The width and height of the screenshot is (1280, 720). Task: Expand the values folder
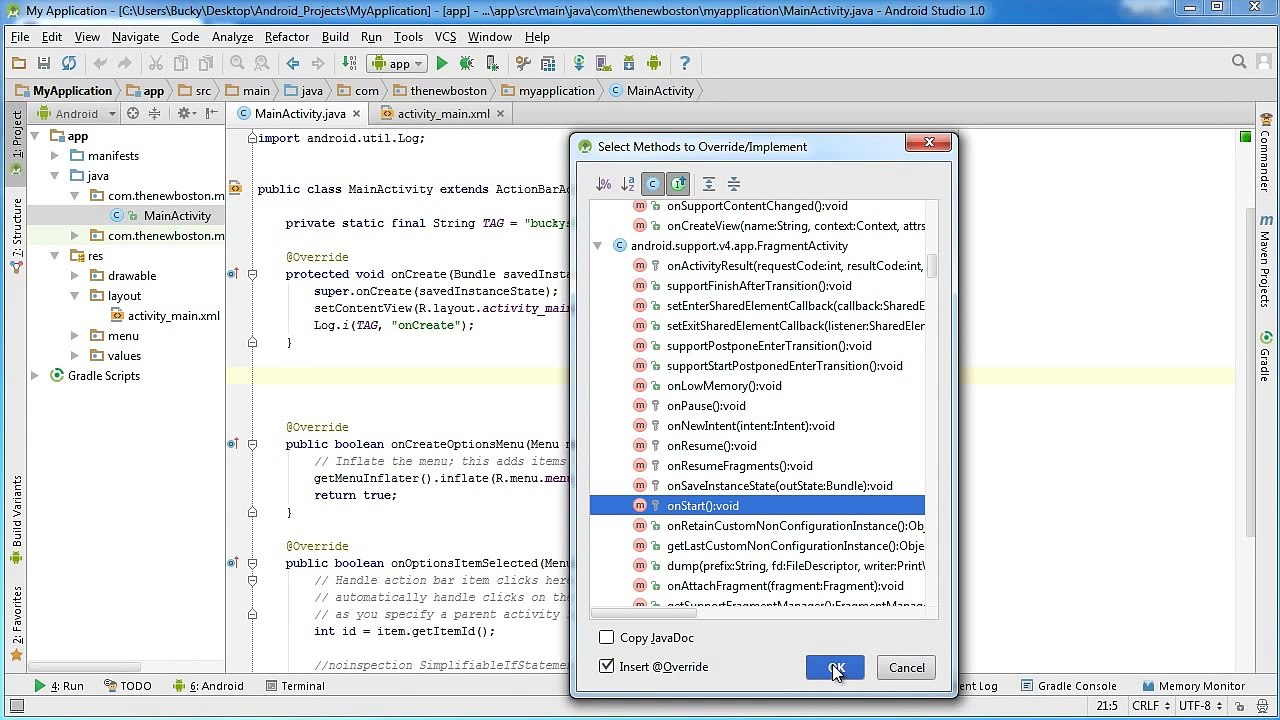[75, 356]
